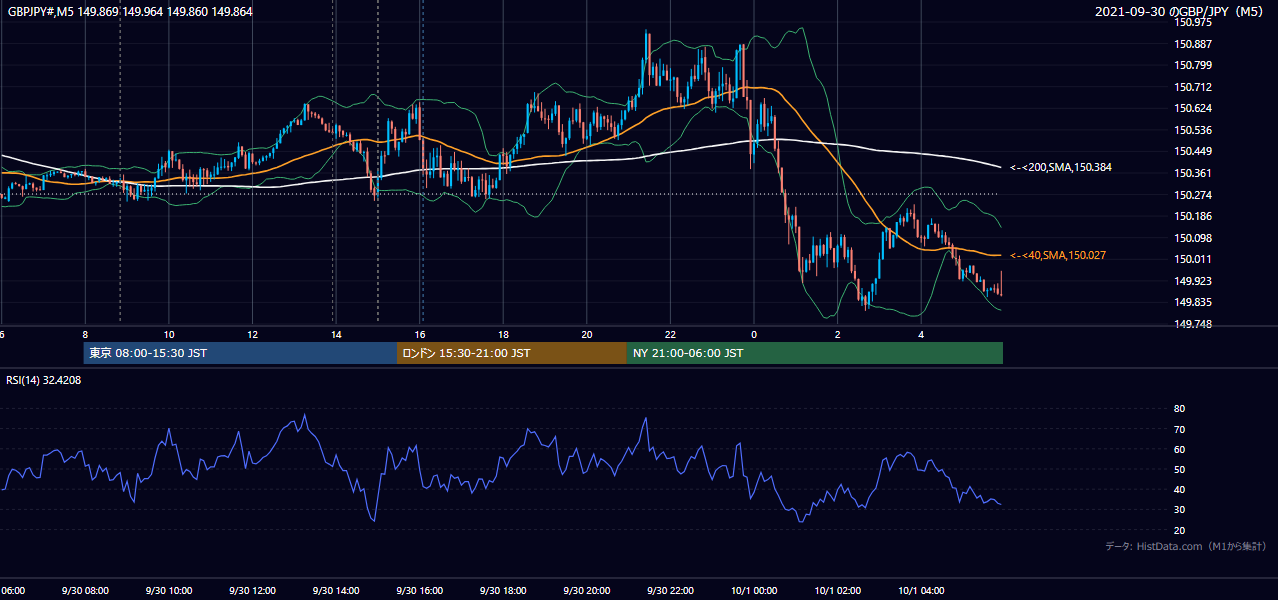This screenshot has height=600, width=1278.
Task: Click the RSI 50 level label
Action: 1179,469
